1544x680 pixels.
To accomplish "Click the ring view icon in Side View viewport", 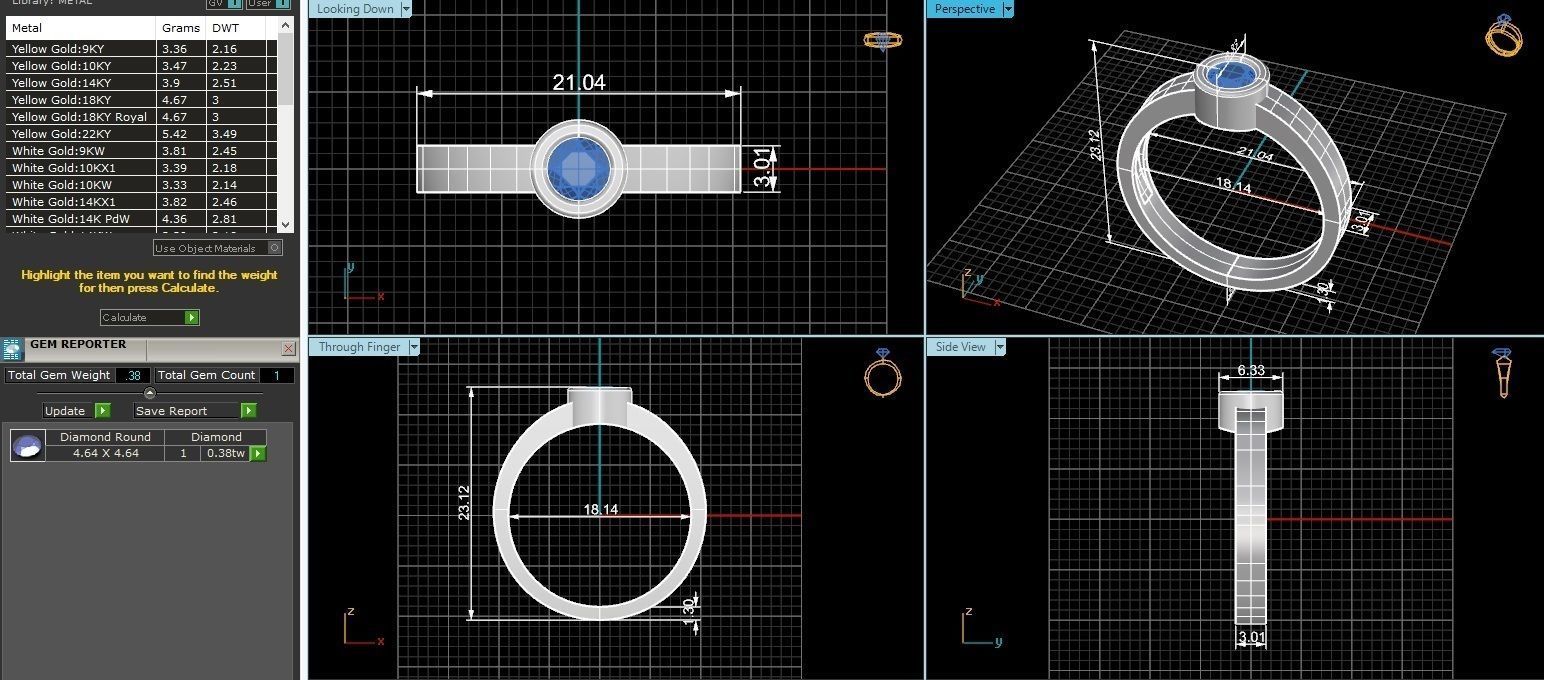I will [x=1501, y=373].
